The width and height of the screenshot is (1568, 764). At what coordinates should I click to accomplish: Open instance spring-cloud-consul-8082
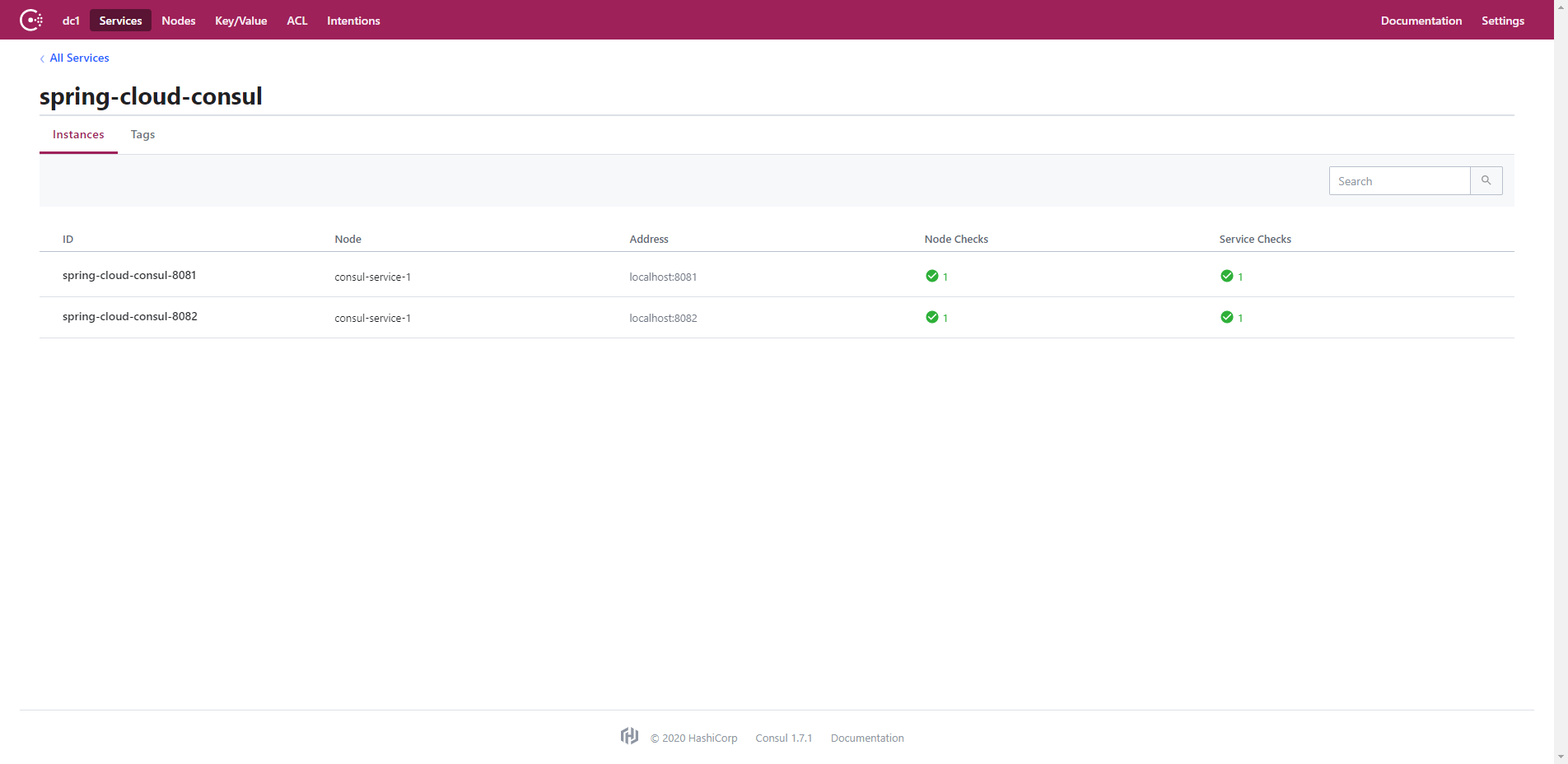click(x=130, y=316)
